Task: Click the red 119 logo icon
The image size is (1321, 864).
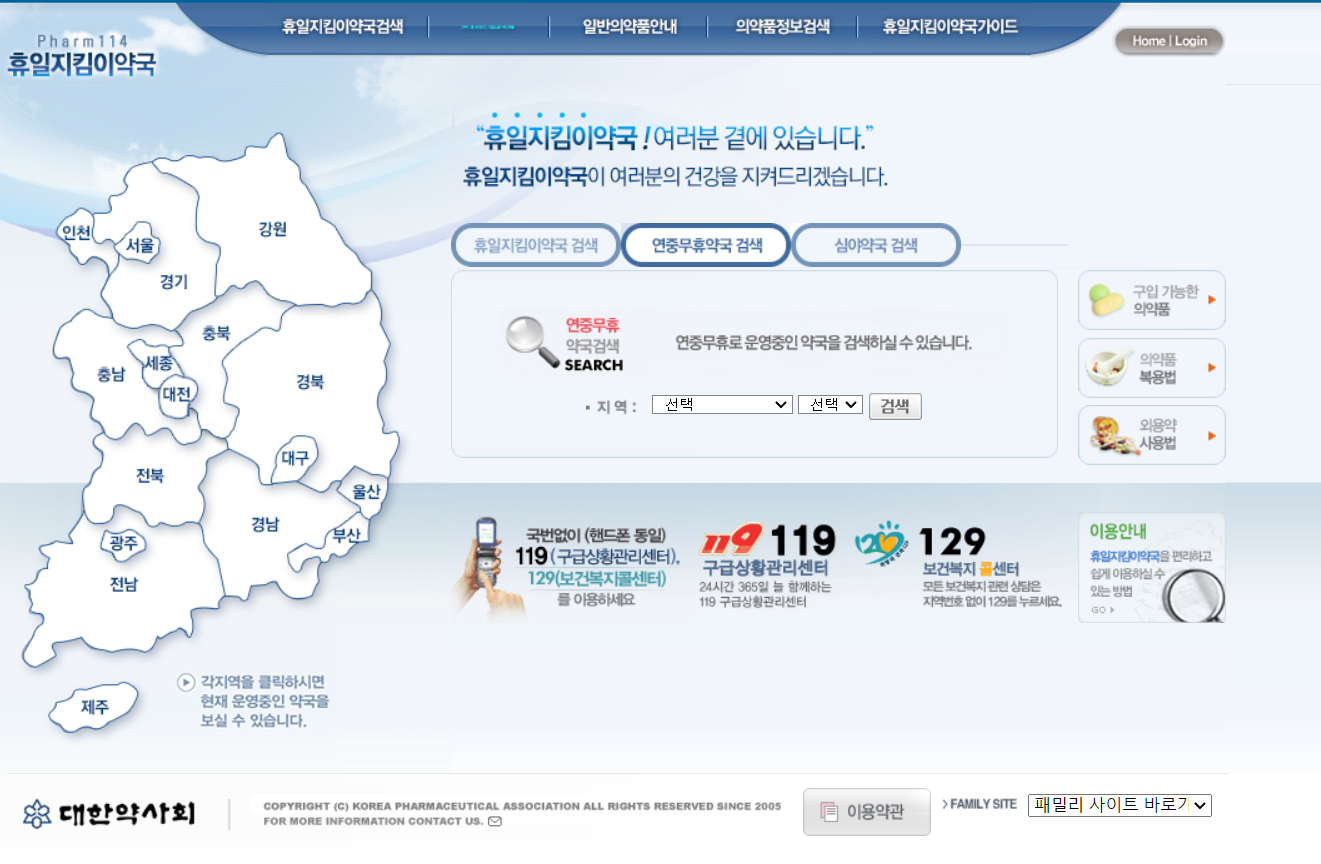Action: click(x=732, y=541)
